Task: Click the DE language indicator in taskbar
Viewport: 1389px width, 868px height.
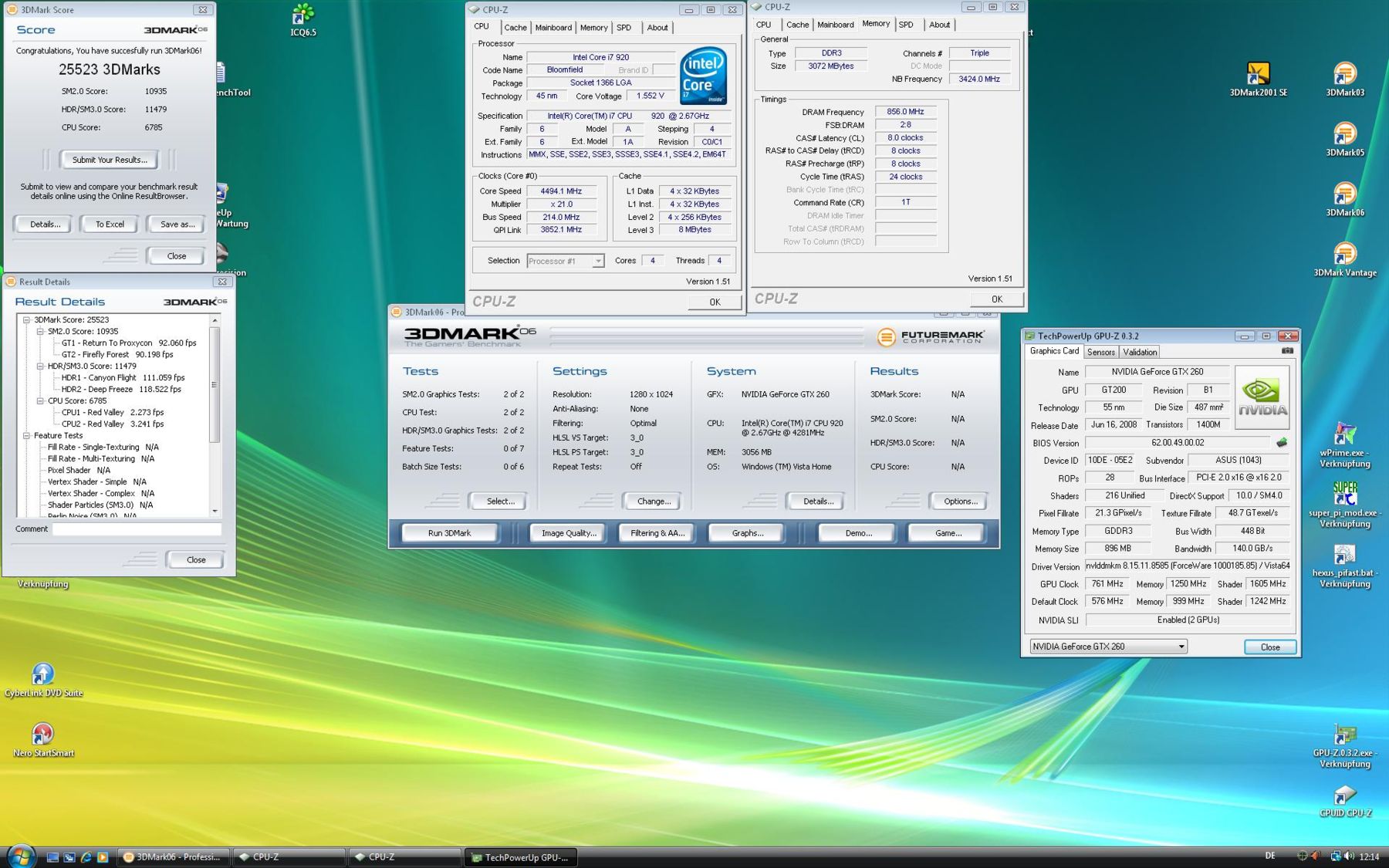Action: [1270, 856]
